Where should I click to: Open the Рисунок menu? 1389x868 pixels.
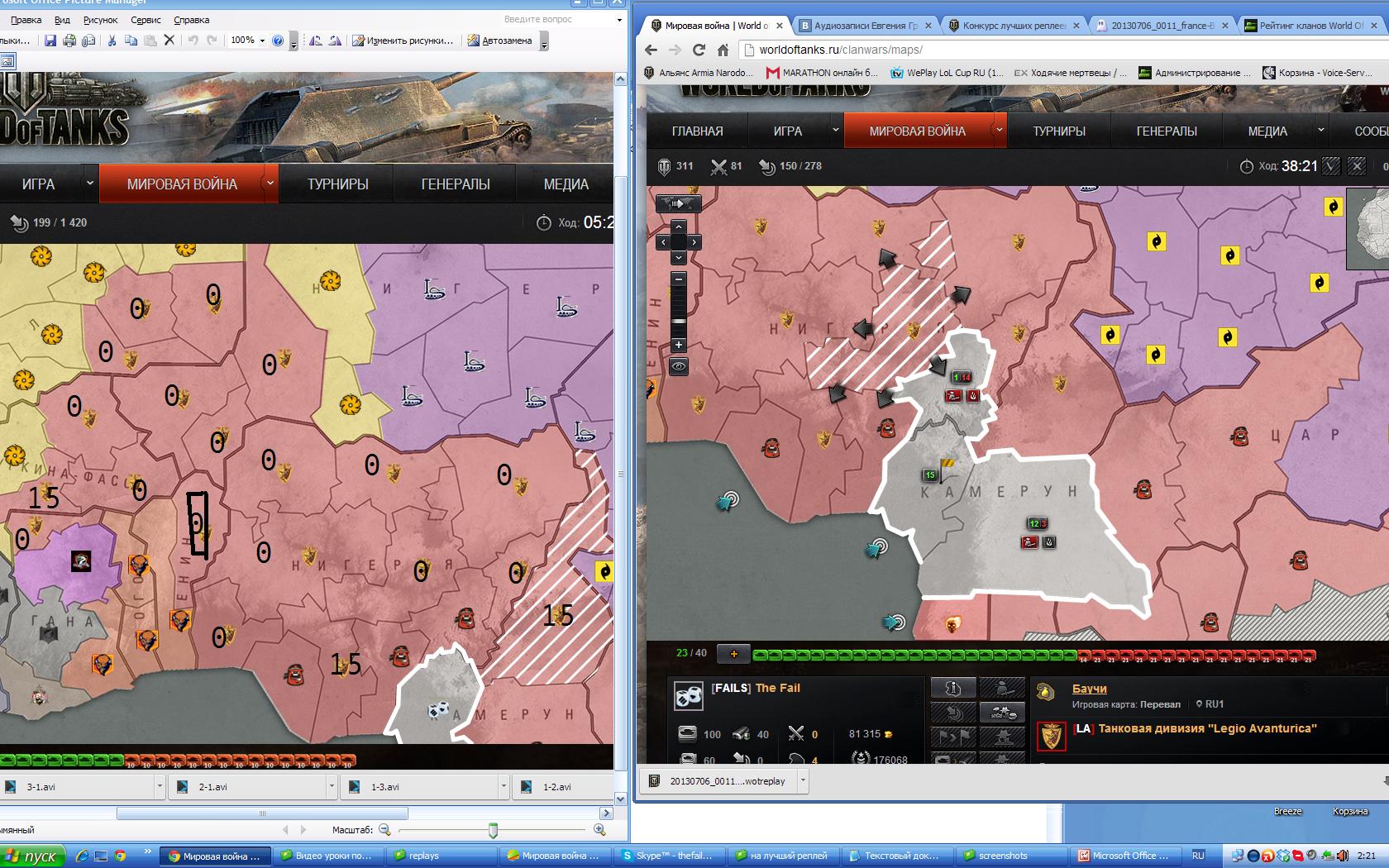click(101, 20)
